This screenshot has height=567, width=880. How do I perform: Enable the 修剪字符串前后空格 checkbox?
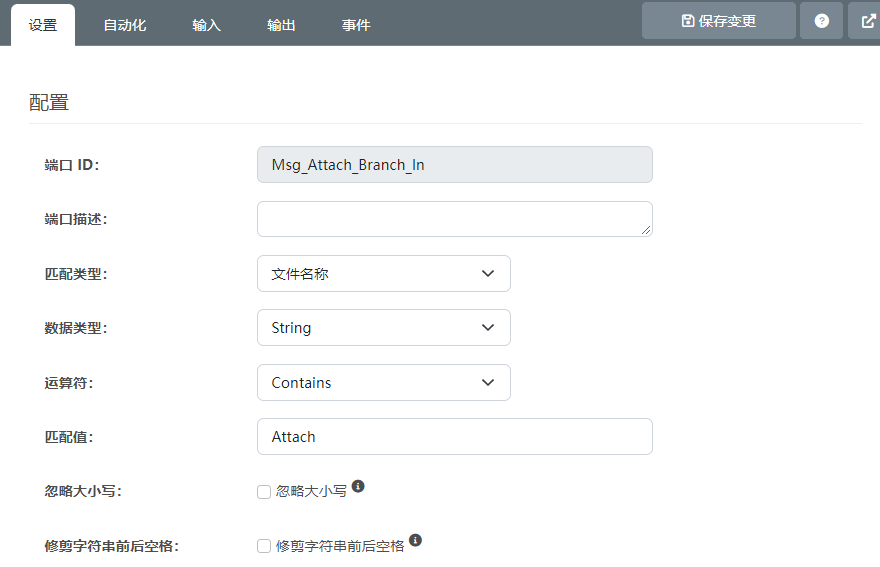[x=264, y=546]
